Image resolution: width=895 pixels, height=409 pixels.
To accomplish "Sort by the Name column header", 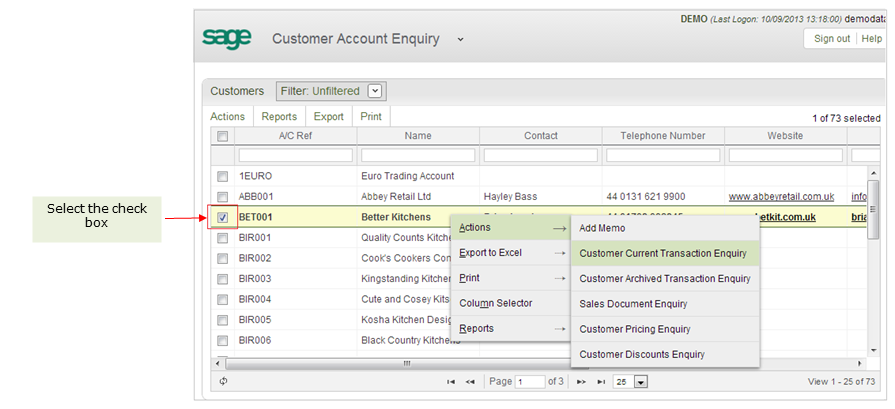I will click(x=418, y=136).
